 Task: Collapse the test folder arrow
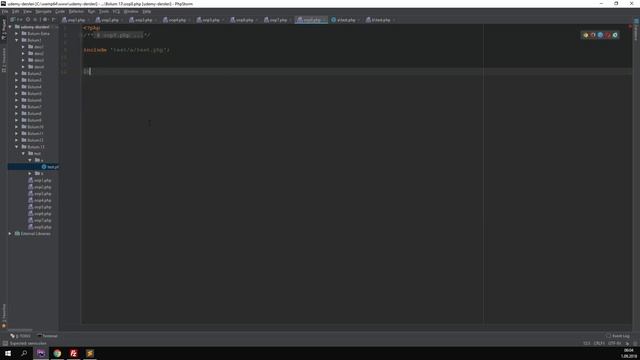(x=23, y=153)
